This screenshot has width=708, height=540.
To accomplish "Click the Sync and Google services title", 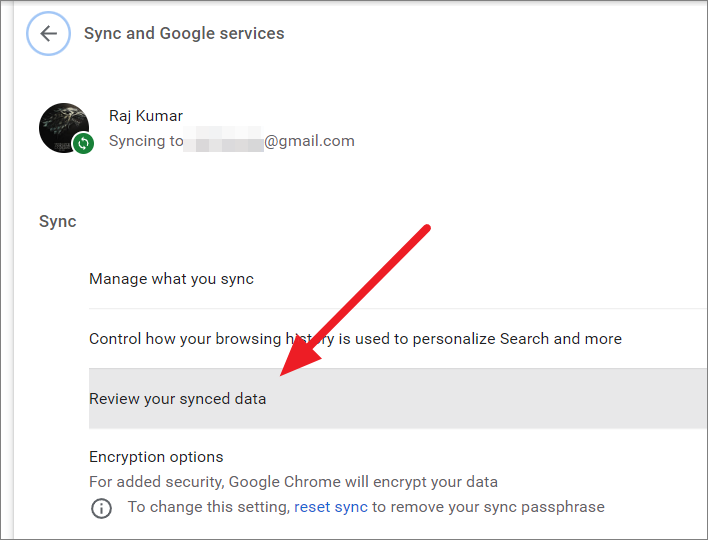I will pos(184,33).
